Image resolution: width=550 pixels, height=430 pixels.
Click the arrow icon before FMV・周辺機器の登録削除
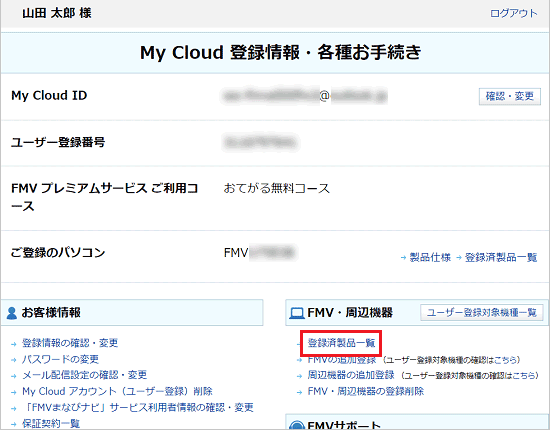point(299,392)
